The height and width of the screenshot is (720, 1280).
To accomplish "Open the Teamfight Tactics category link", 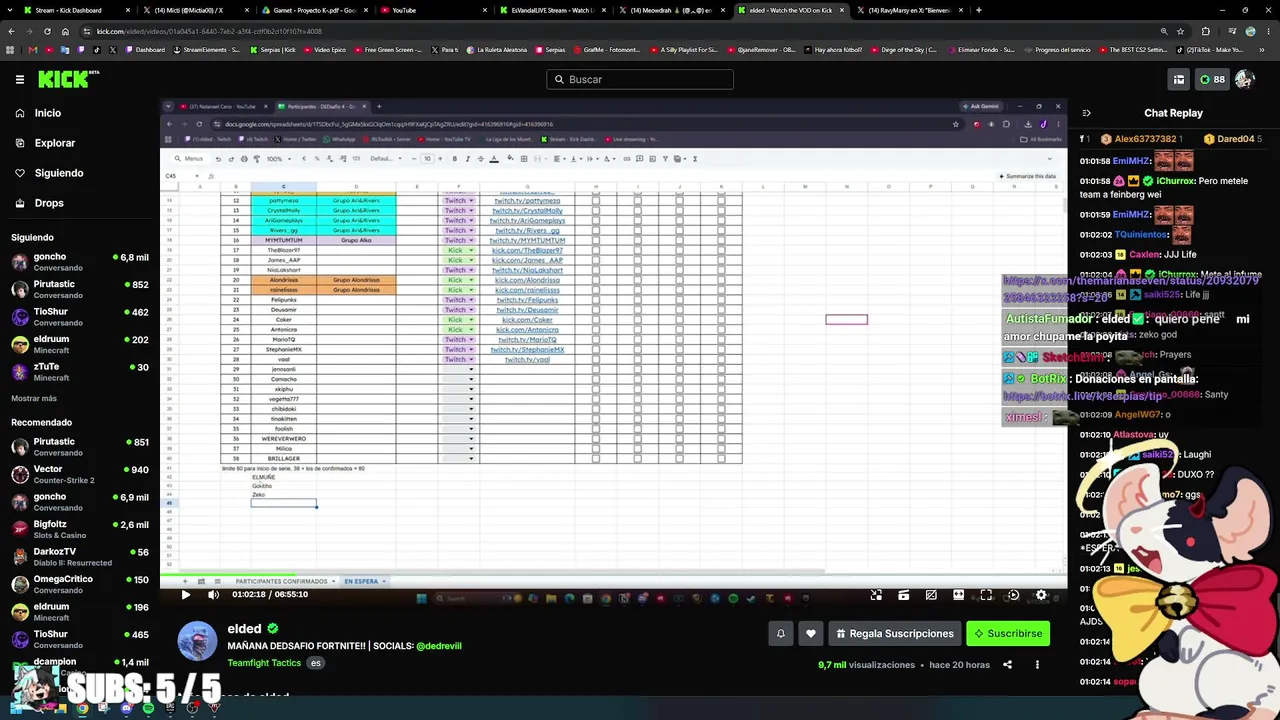I will 264,663.
